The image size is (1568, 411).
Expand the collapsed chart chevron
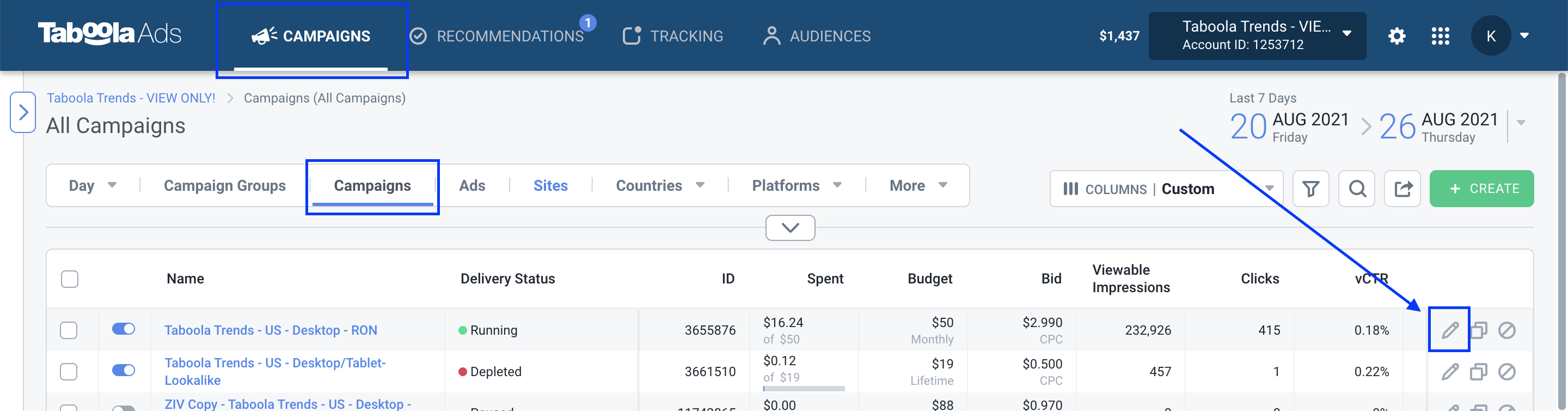pyautogui.click(x=790, y=228)
